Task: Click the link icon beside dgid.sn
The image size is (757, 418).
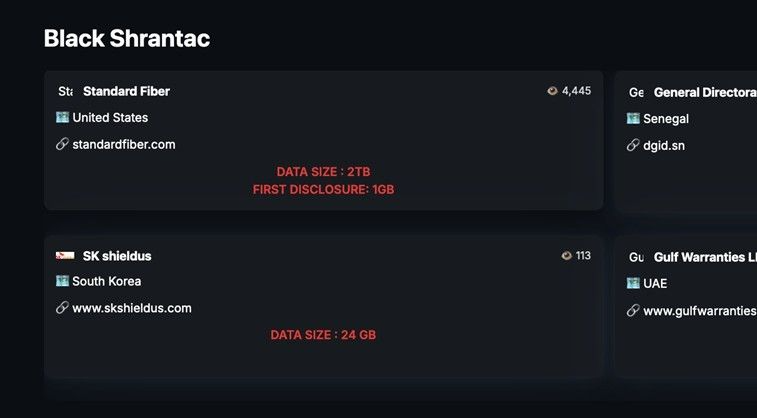Action: tap(633, 145)
